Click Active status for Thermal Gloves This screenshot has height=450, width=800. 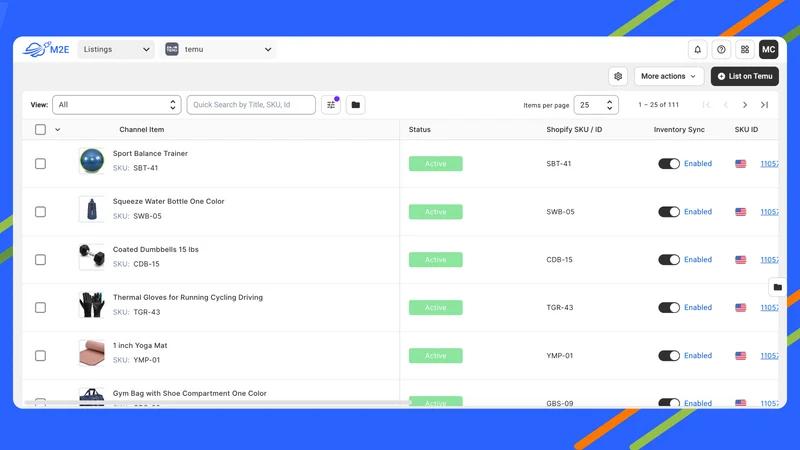point(436,308)
